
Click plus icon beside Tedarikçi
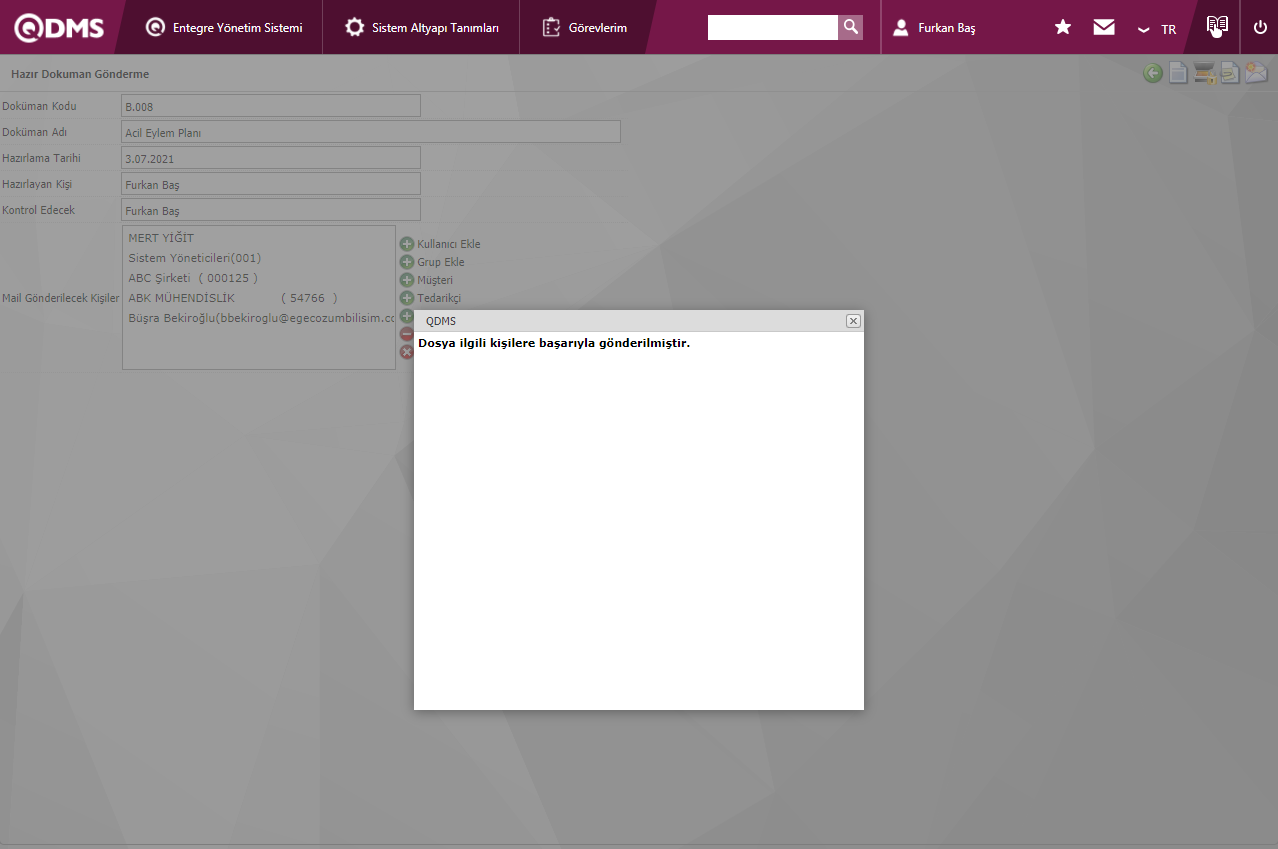[x=407, y=298]
